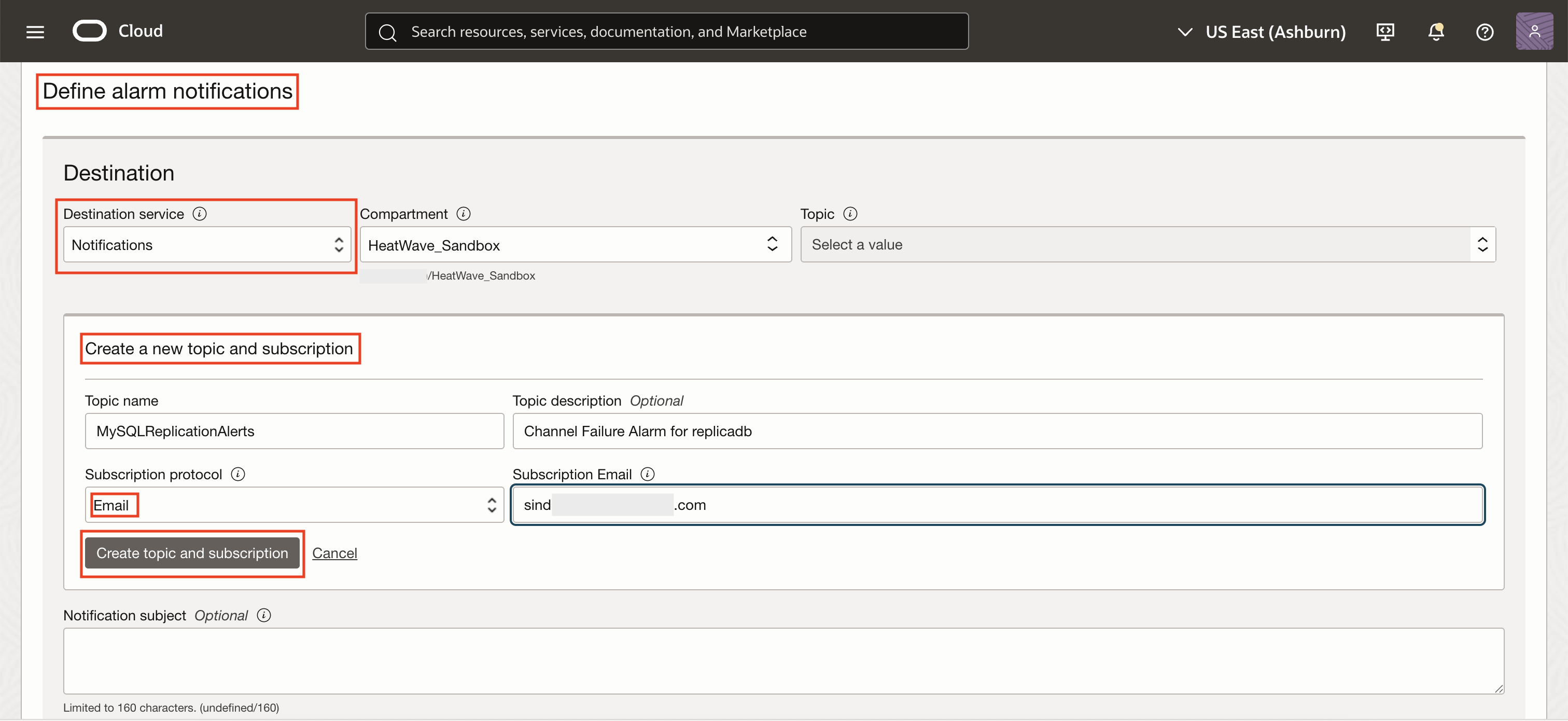
Task: Click the info icon beside Subscription Email
Action: point(648,474)
